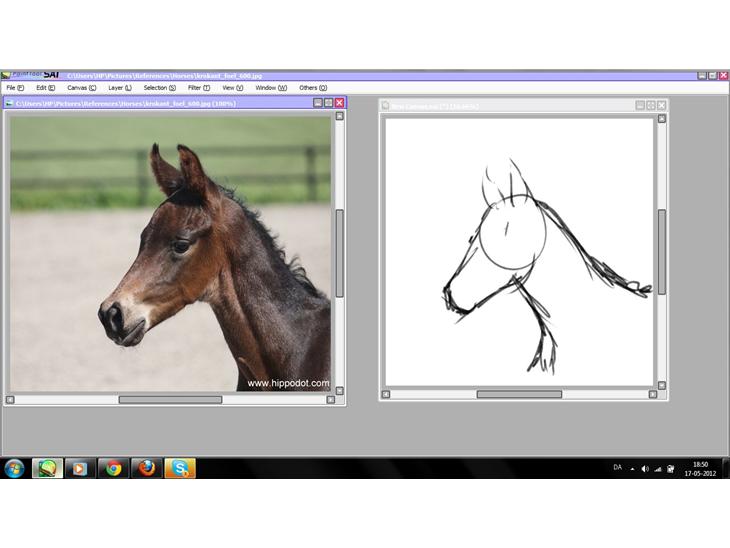The image size is (730, 548).
Task: Open Skype from the taskbar
Action: pyautogui.click(x=181, y=468)
